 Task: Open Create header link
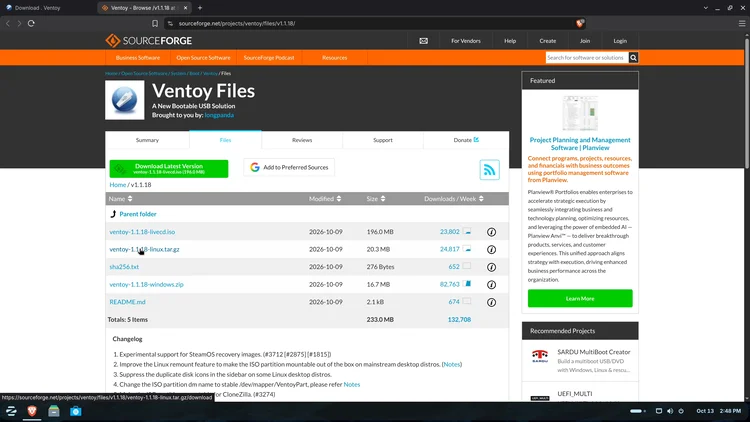pyautogui.click(x=548, y=41)
